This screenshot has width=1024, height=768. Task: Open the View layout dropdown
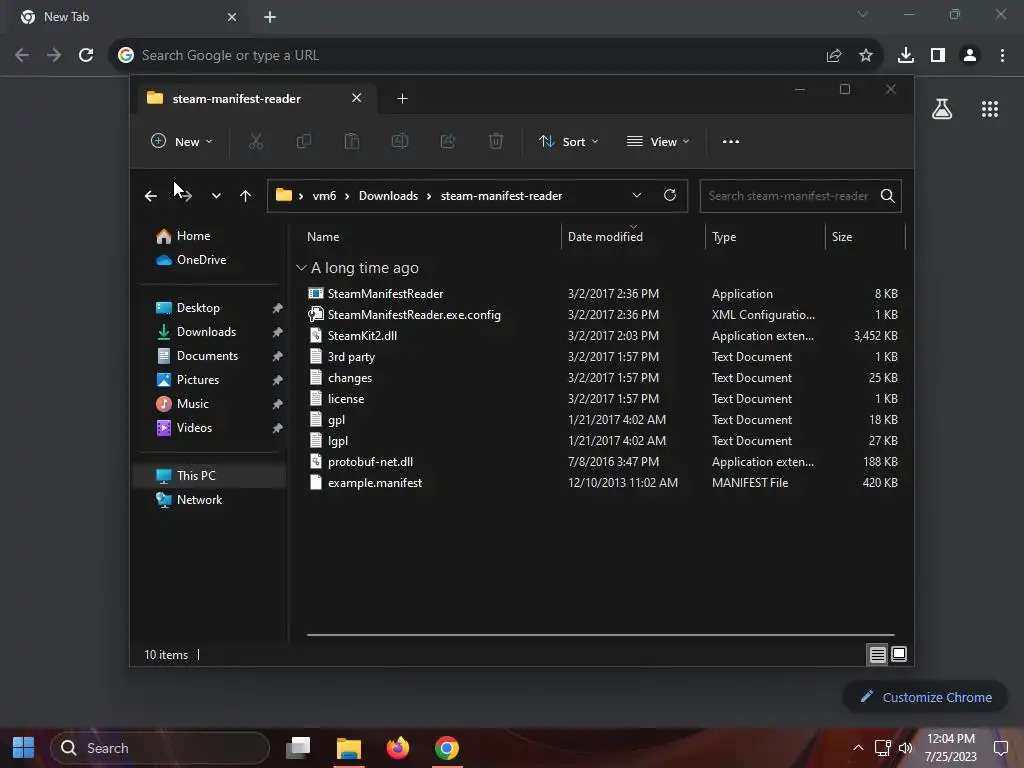tap(658, 141)
